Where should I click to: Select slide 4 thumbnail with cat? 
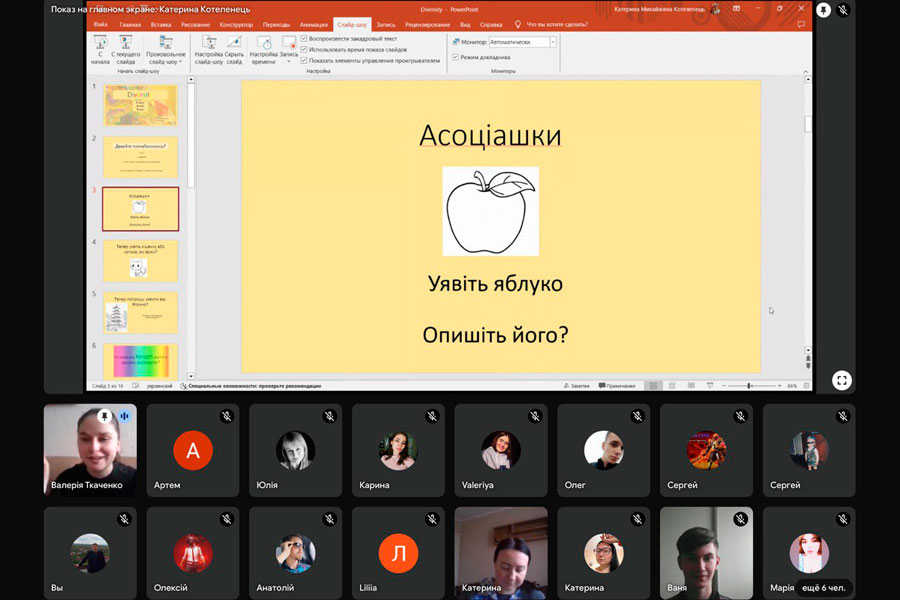tap(141, 261)
